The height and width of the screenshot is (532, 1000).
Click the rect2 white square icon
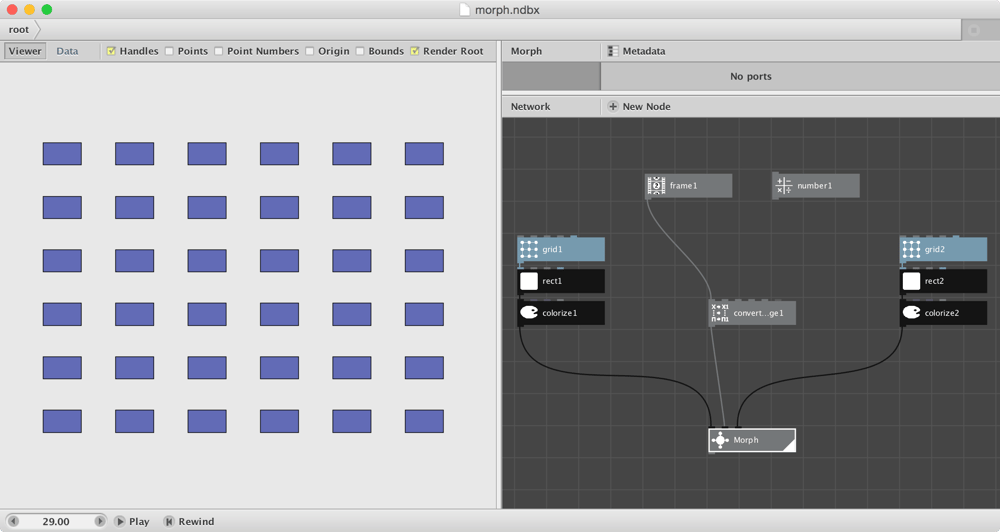(911, 281)
